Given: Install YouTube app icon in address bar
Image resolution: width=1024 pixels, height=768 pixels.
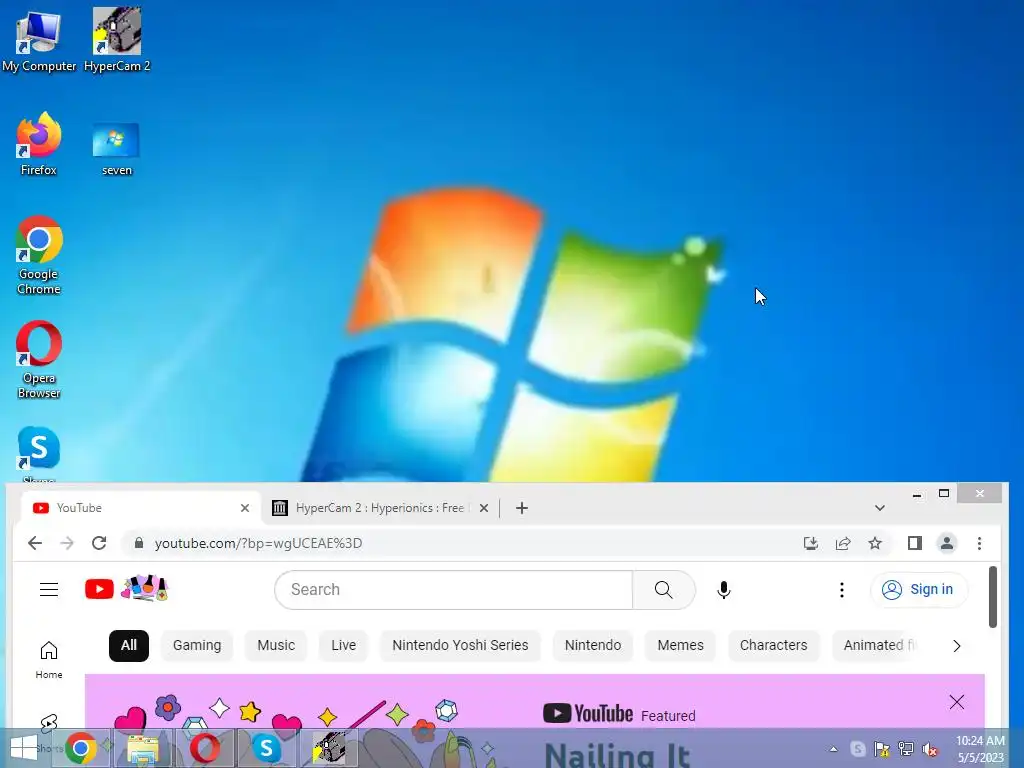Looking at the screenshot, I should click(x=811, y=543).
